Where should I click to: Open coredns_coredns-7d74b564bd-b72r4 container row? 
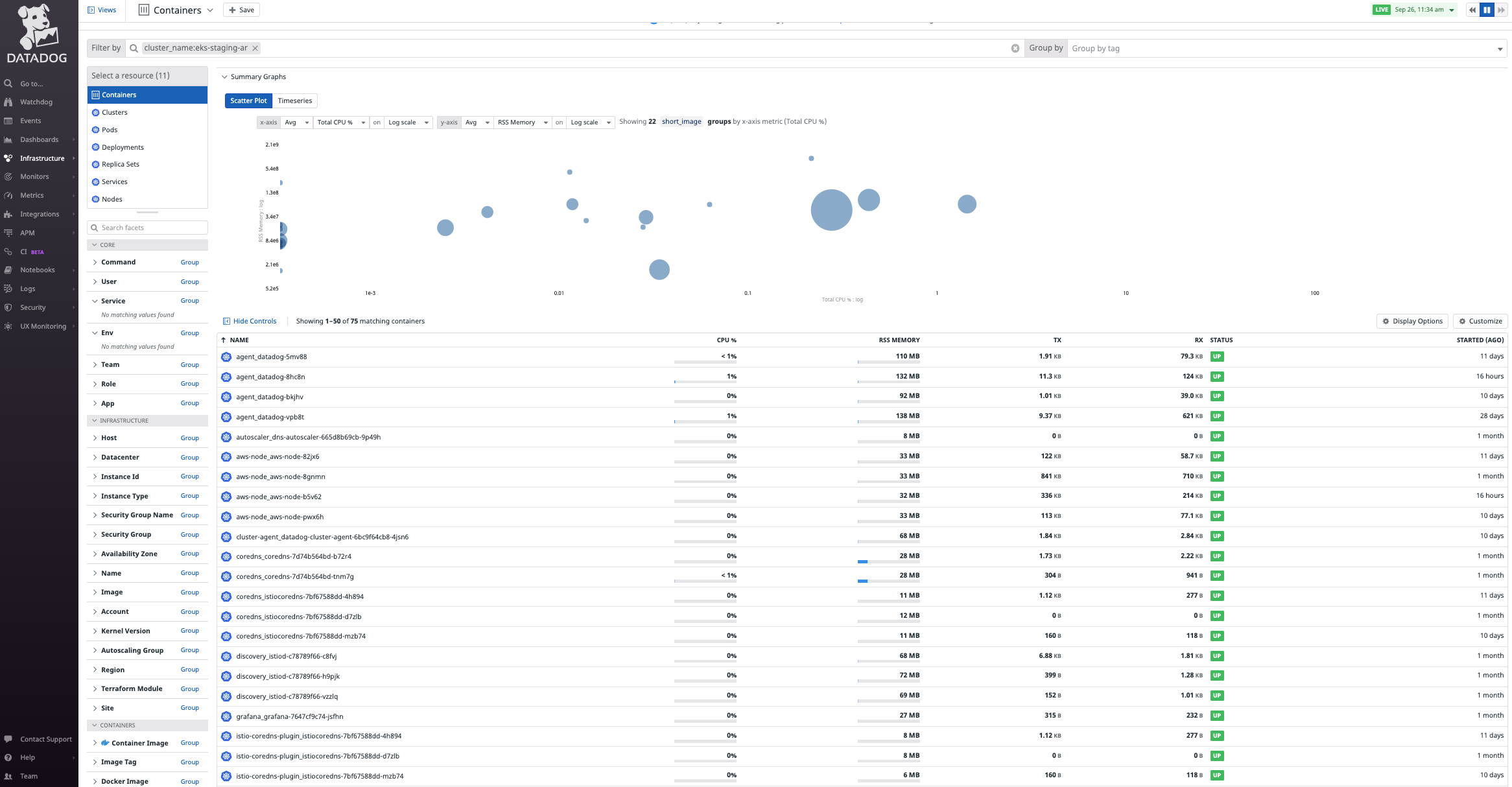point(862,556)
